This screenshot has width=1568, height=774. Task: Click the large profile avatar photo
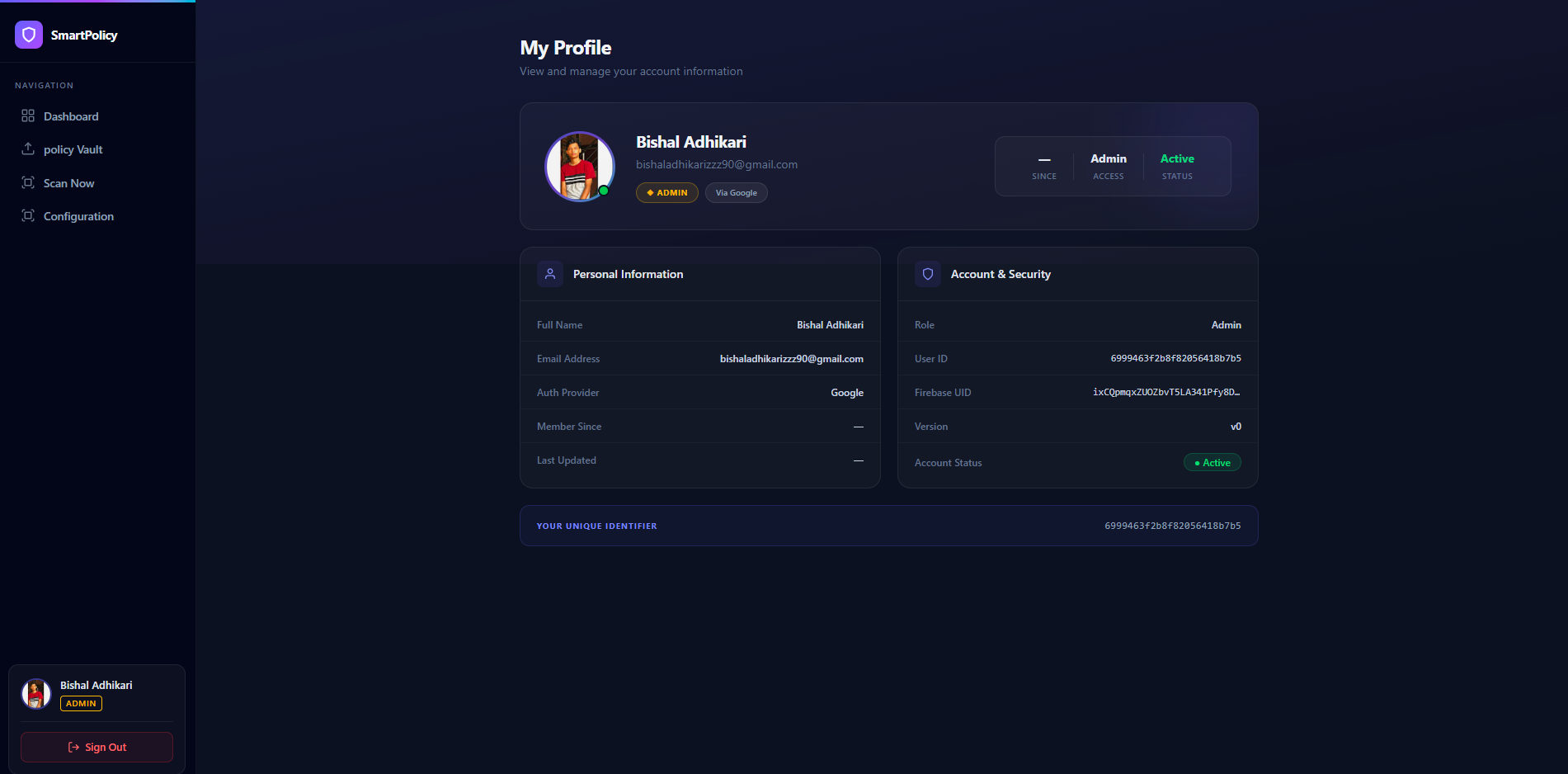tap(579, 167)
